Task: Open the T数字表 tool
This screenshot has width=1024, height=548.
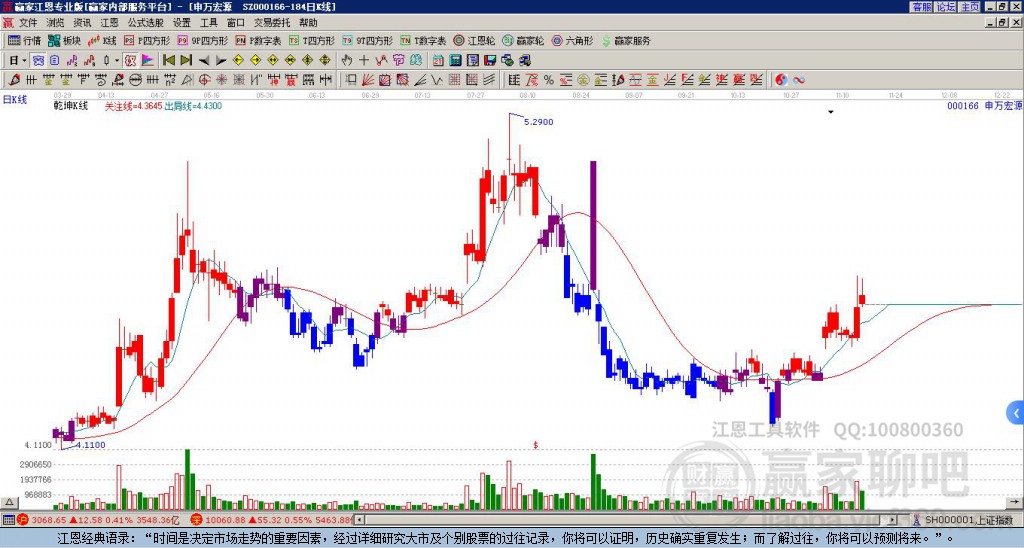Action: click(423, 40)
